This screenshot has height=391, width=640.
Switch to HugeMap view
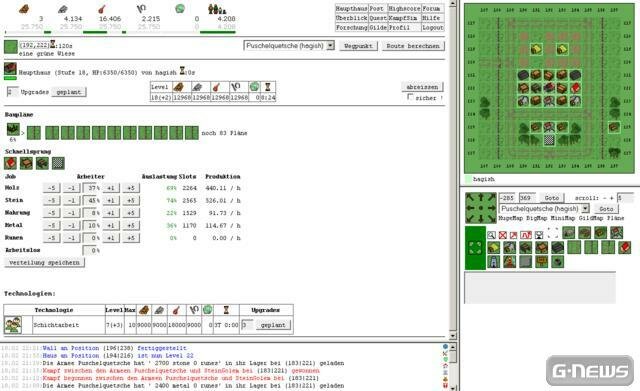(510, 218)
